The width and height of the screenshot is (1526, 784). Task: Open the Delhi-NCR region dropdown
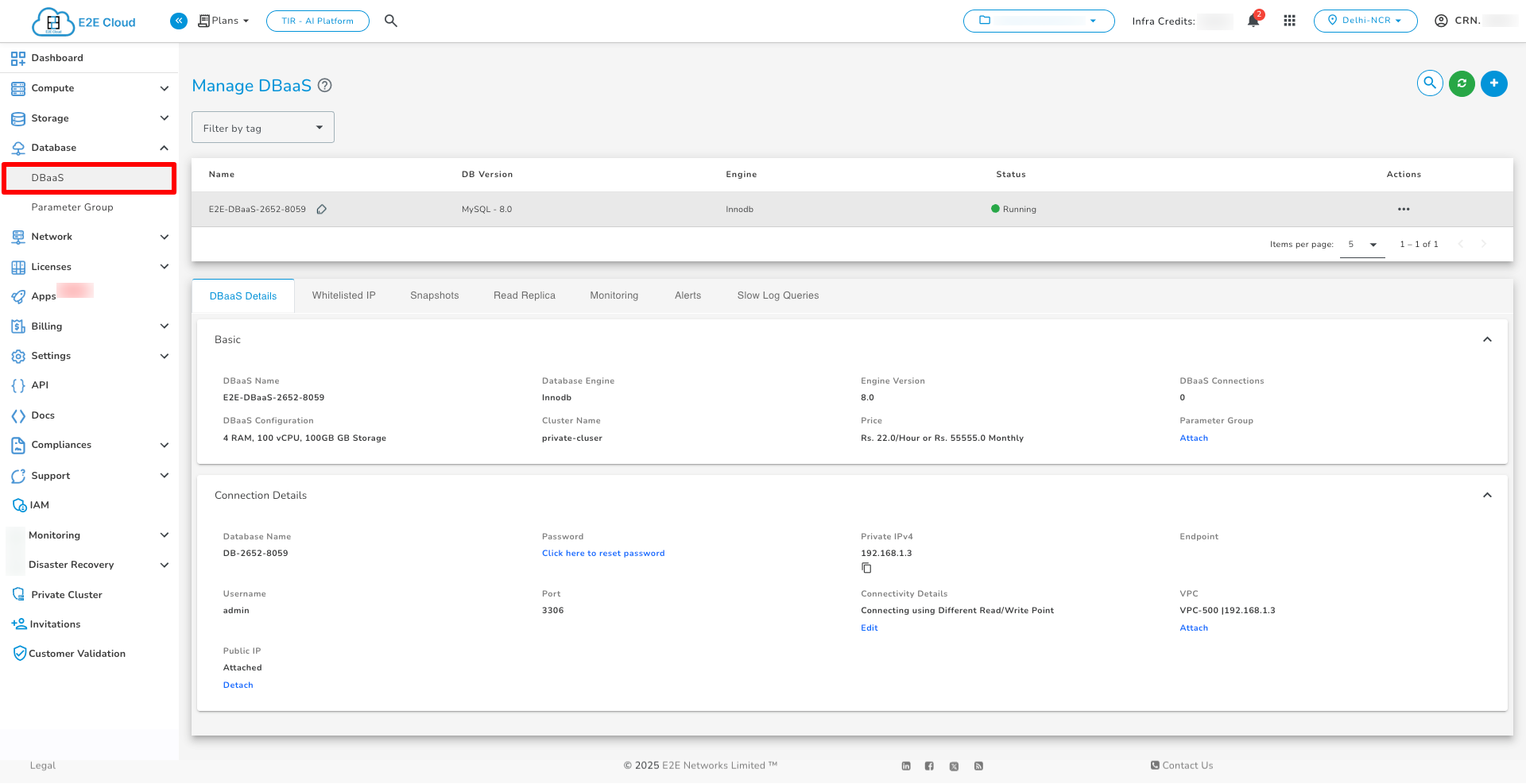point(1365,21)
